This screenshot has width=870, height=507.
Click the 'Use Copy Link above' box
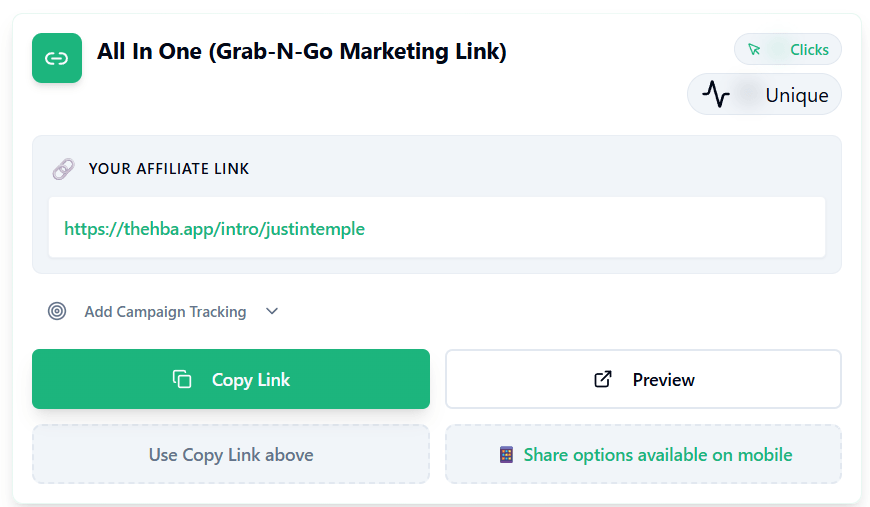pos(231,455)
